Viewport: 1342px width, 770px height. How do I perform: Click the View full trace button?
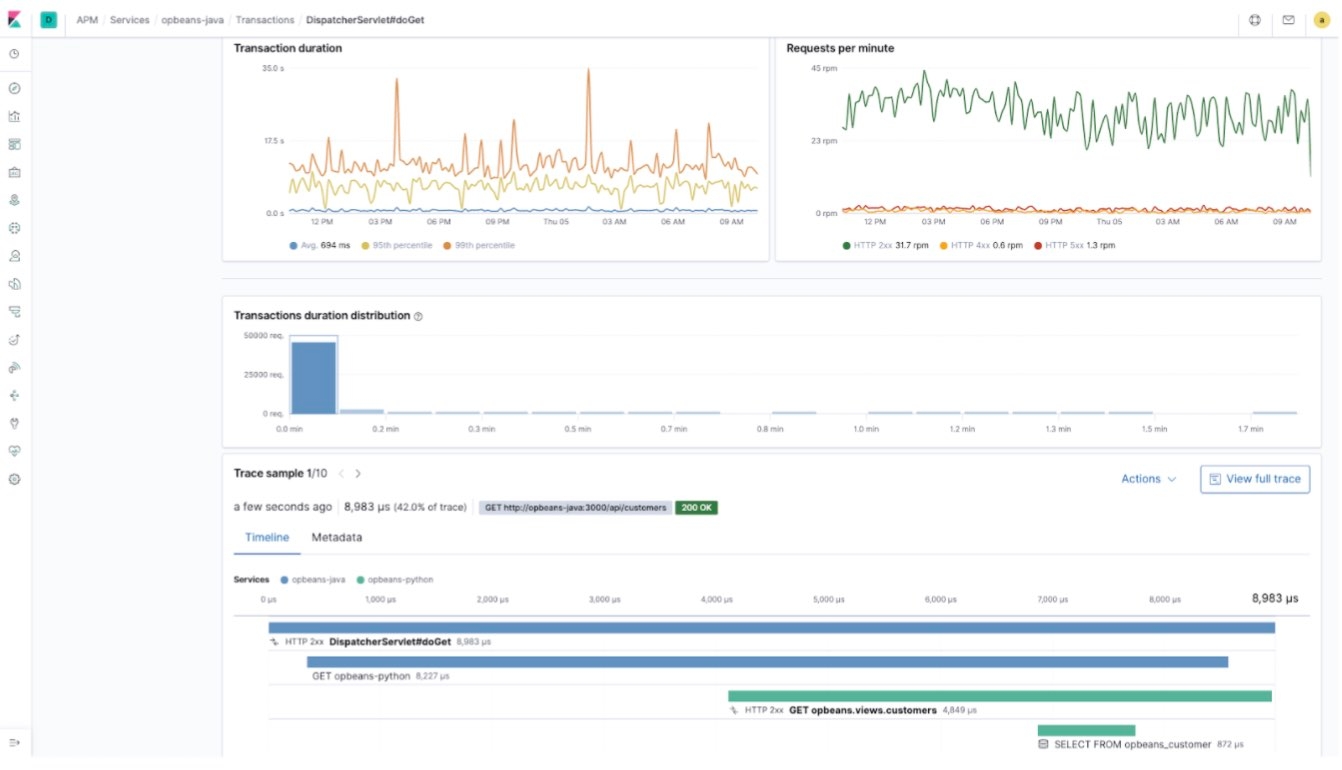pos(1255,479)
